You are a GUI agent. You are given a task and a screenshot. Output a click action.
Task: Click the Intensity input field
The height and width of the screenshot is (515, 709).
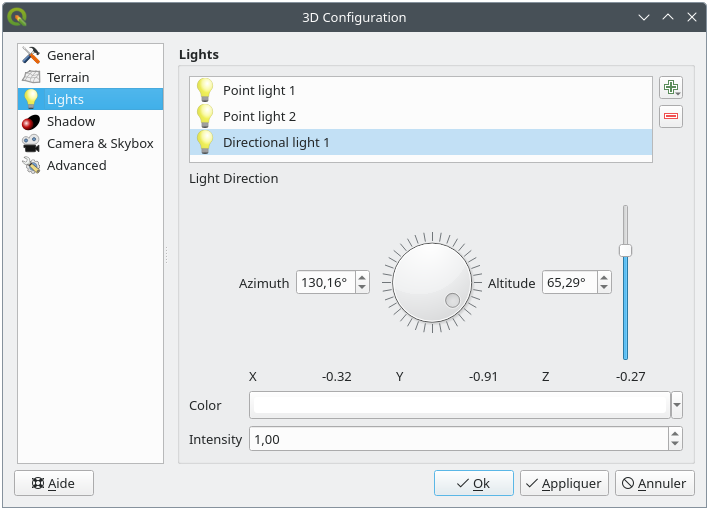[458, 439]
